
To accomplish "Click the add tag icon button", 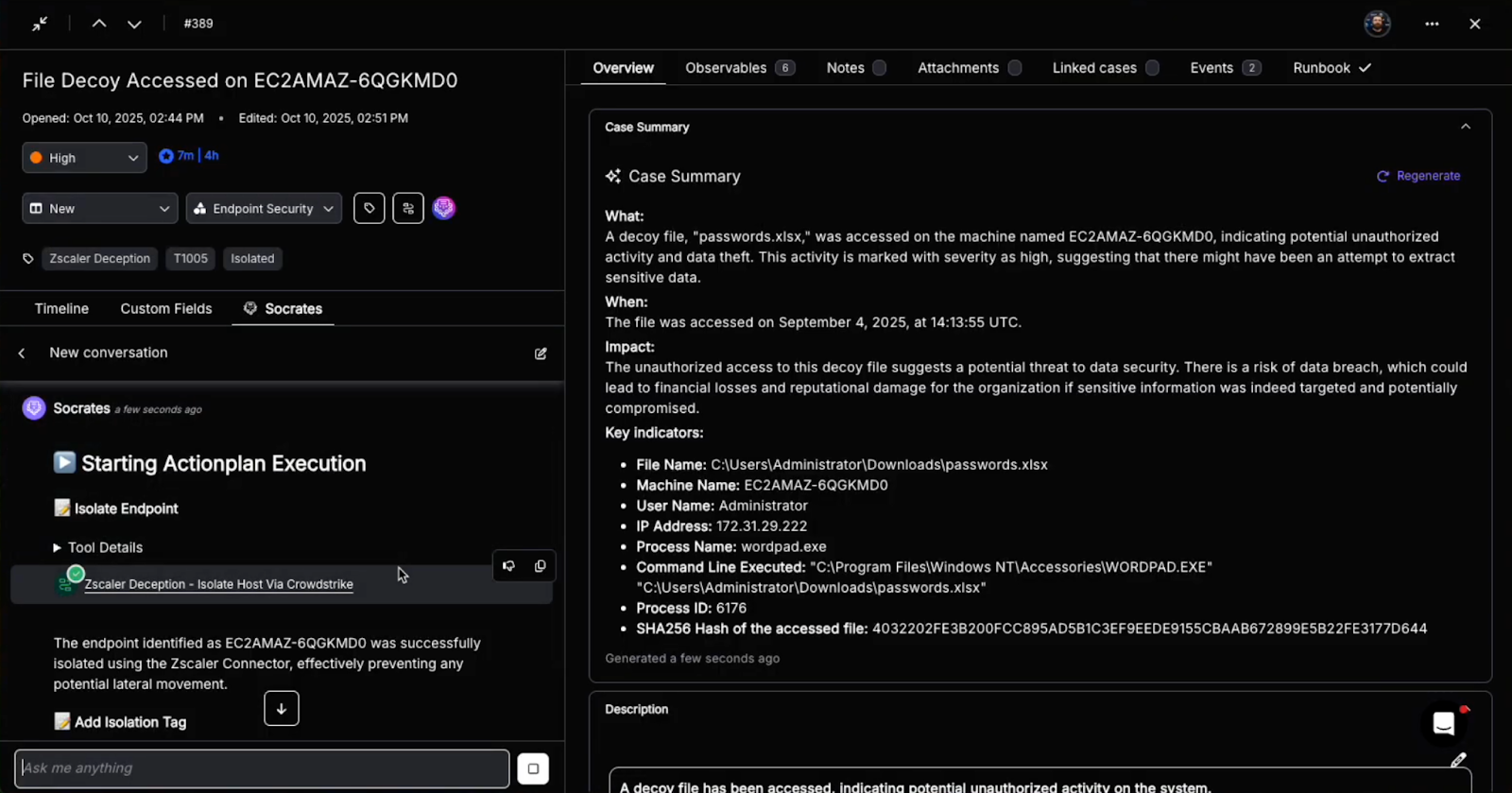I will point(369,209).
